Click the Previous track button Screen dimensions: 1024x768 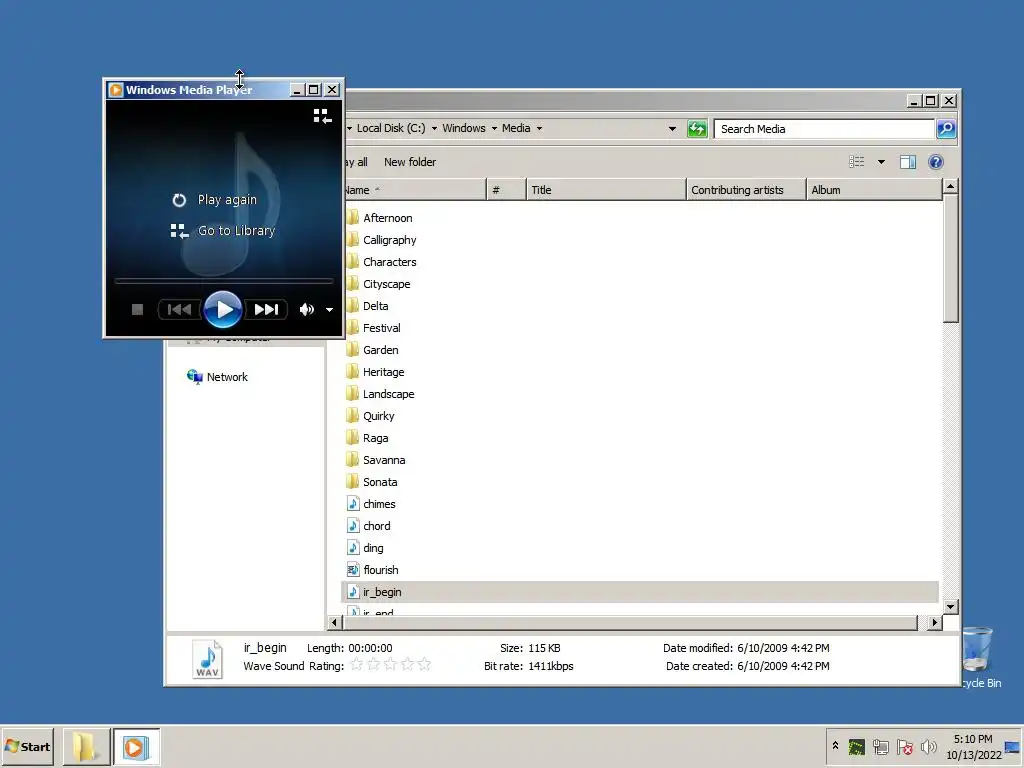coord(180,310)
